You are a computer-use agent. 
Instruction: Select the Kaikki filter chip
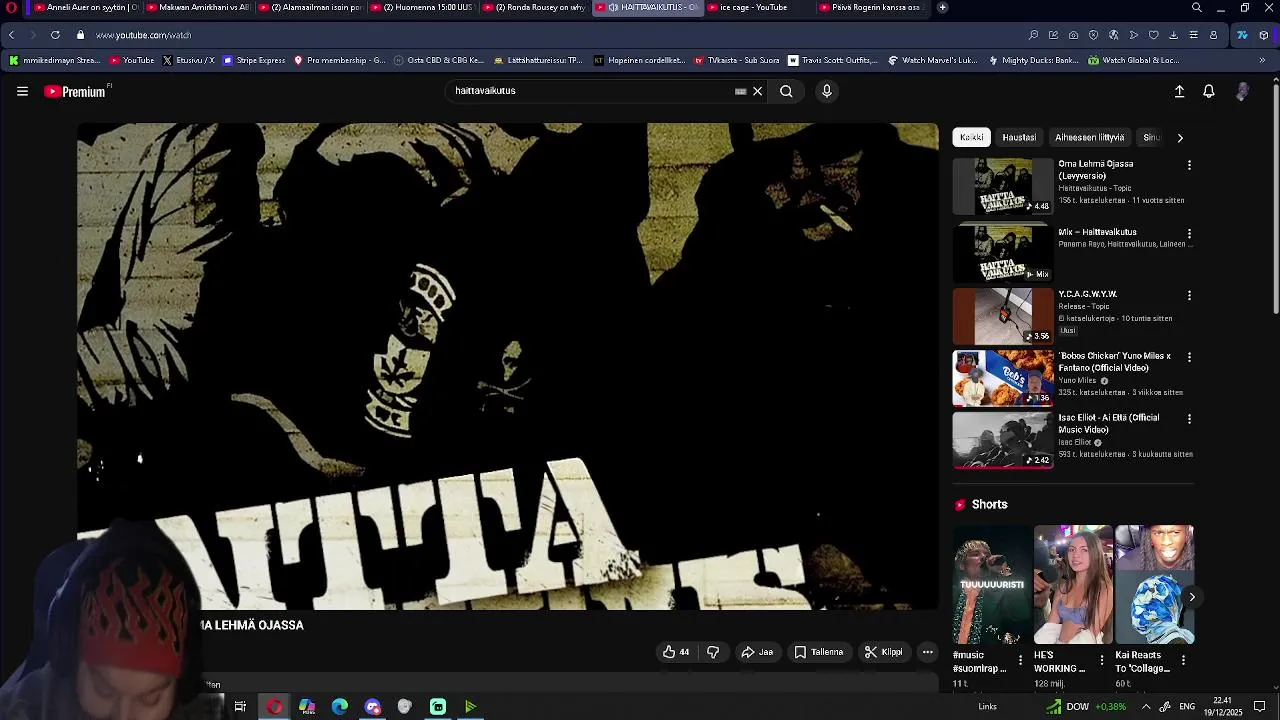[972, 137]
